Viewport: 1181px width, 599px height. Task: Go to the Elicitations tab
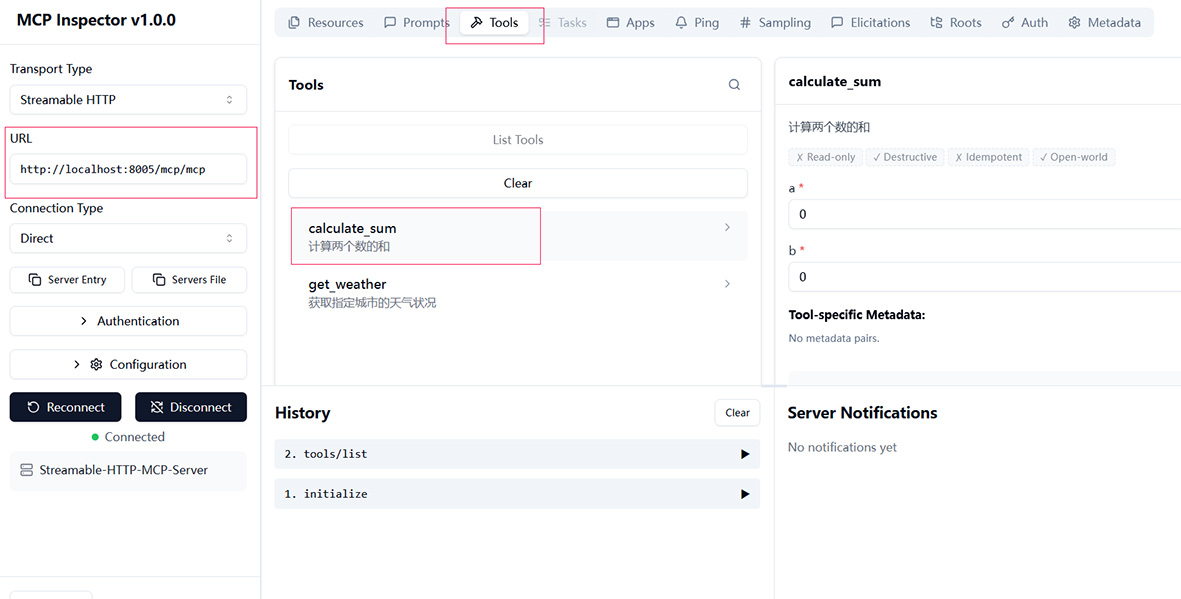(x=870, y=23)
